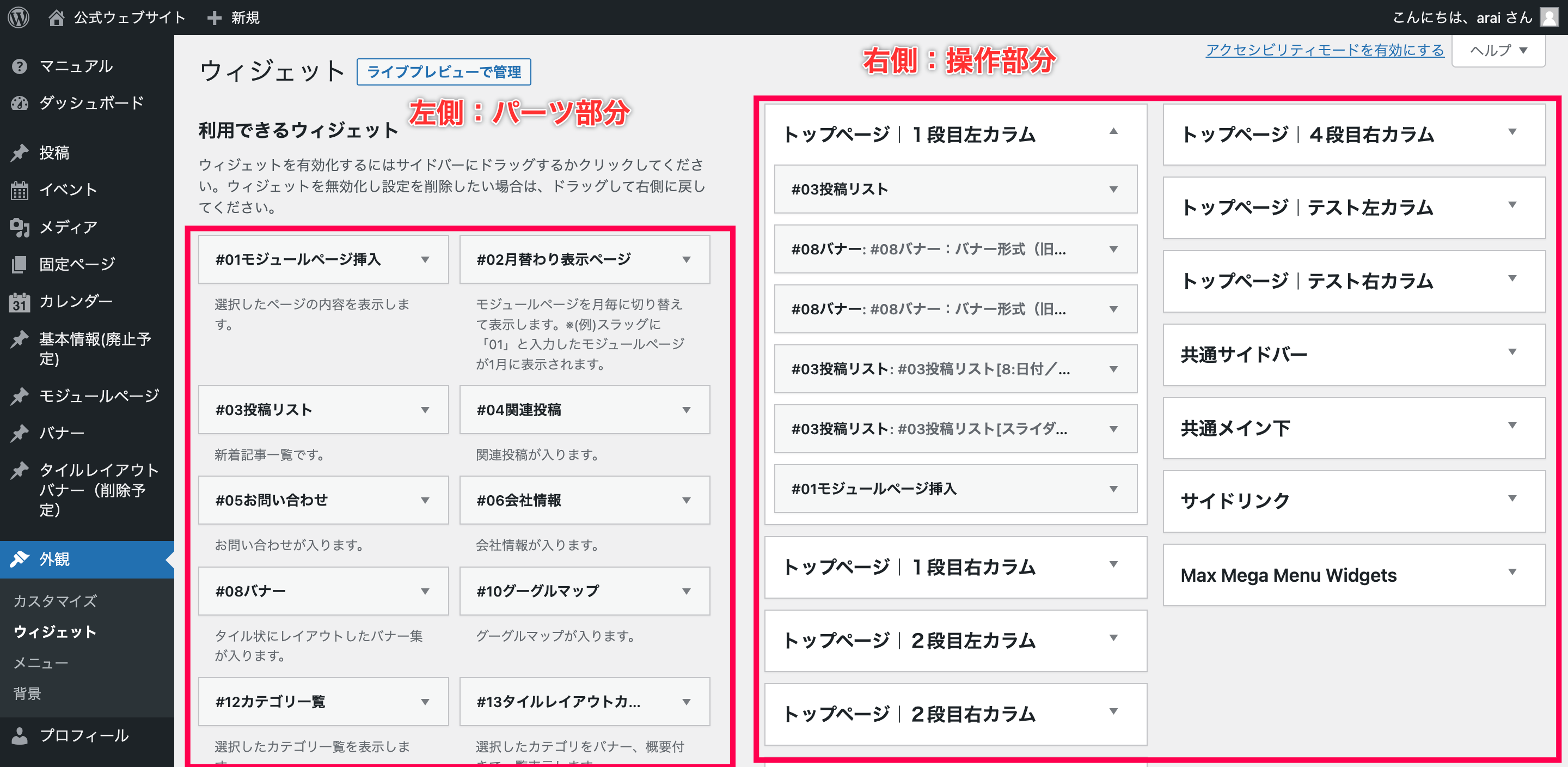Expand the #10グーグルマップ widget options
Image resolution: width=1568 pixels, height=767 pixels.
[686, 592]
